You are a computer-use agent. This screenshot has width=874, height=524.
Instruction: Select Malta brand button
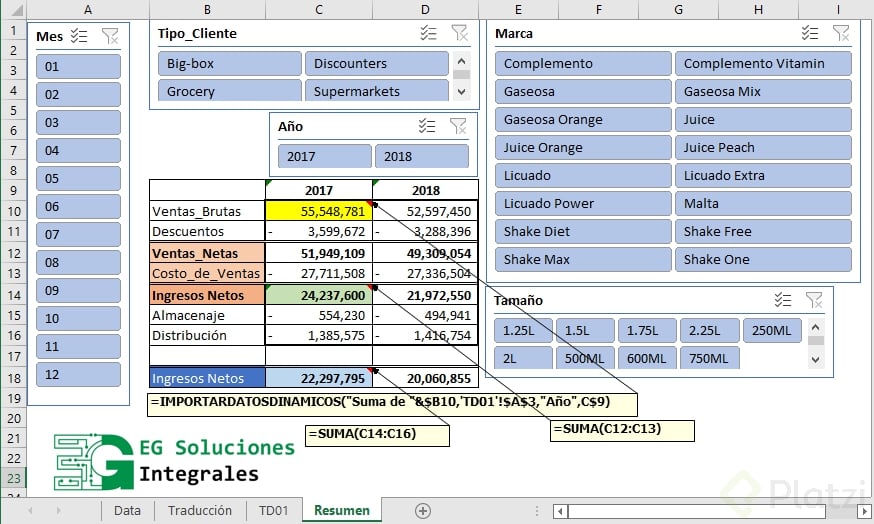(763, 203)
